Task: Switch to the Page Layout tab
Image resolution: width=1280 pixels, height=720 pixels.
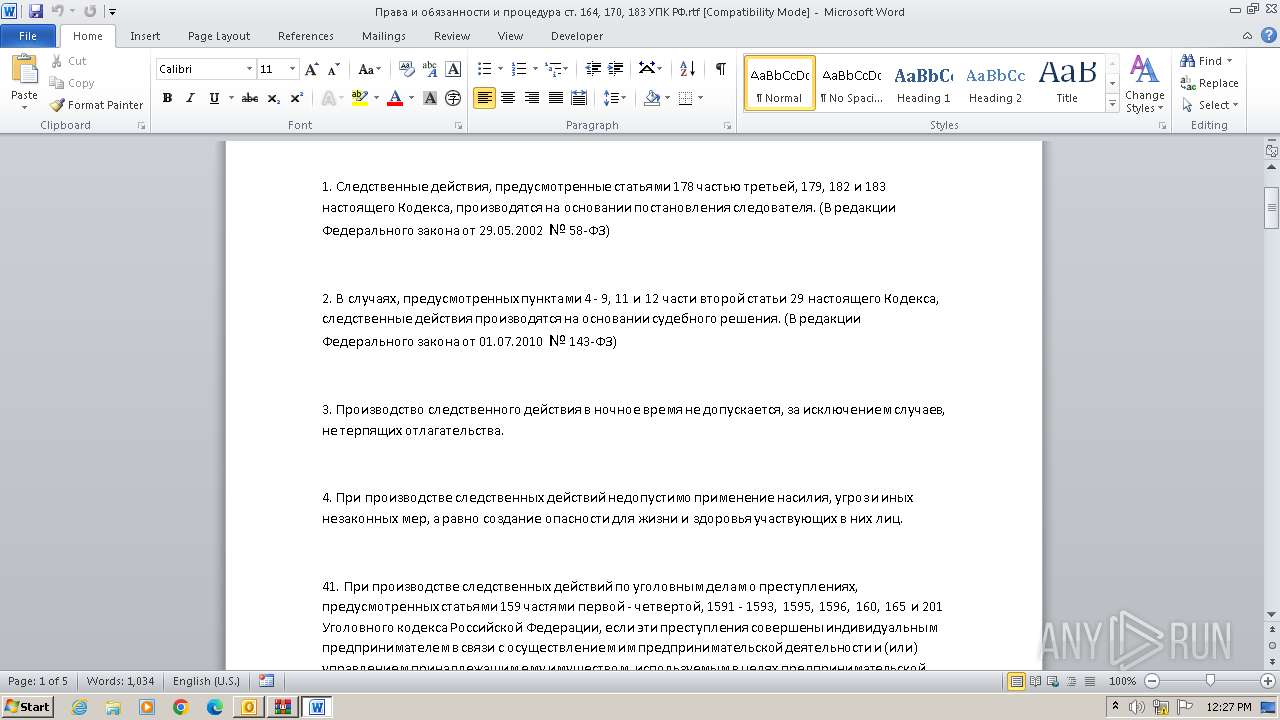Action: pyautogui.click(x=219, y=36)
